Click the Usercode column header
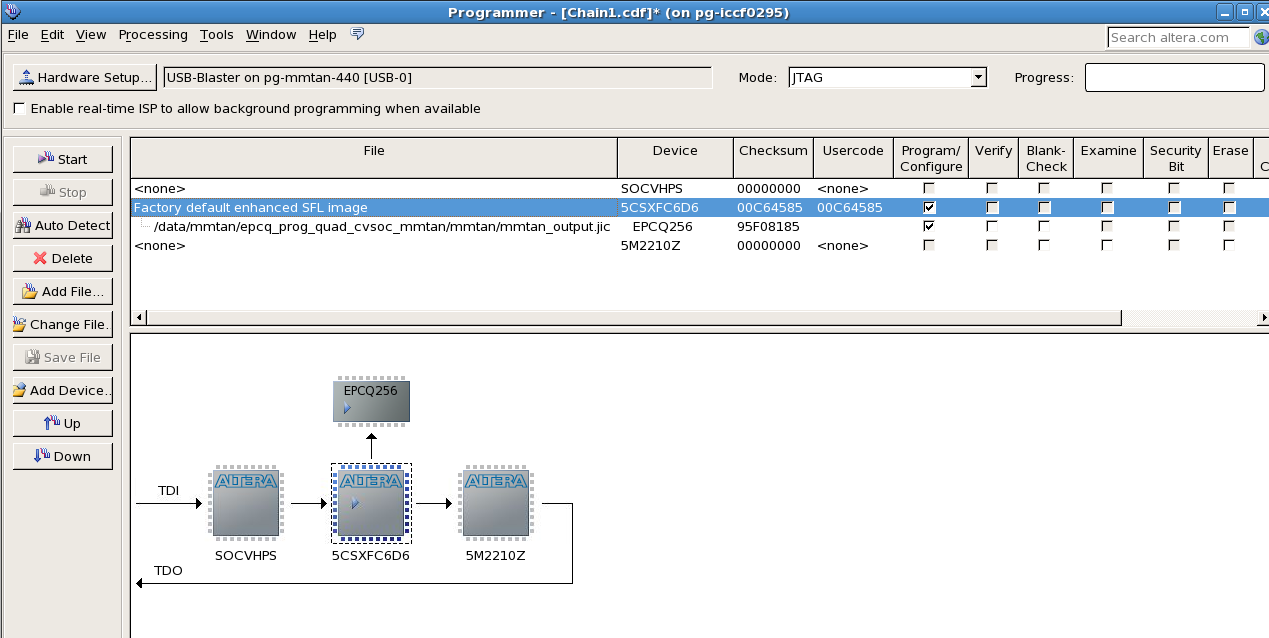This screenshot has height=638, width=1269. click(x=853, y=158)
